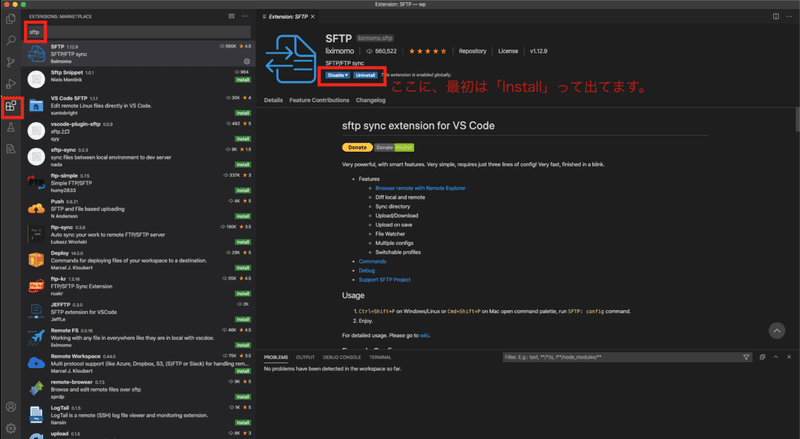Click the large SFTP extension logo
The height and width of the screenshot is (439, 800).
coord(291,59)
